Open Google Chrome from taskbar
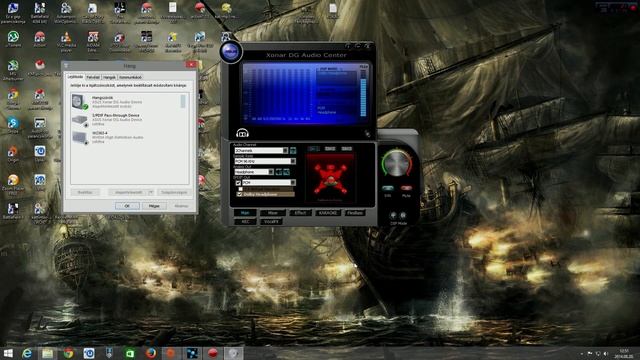 69,353
